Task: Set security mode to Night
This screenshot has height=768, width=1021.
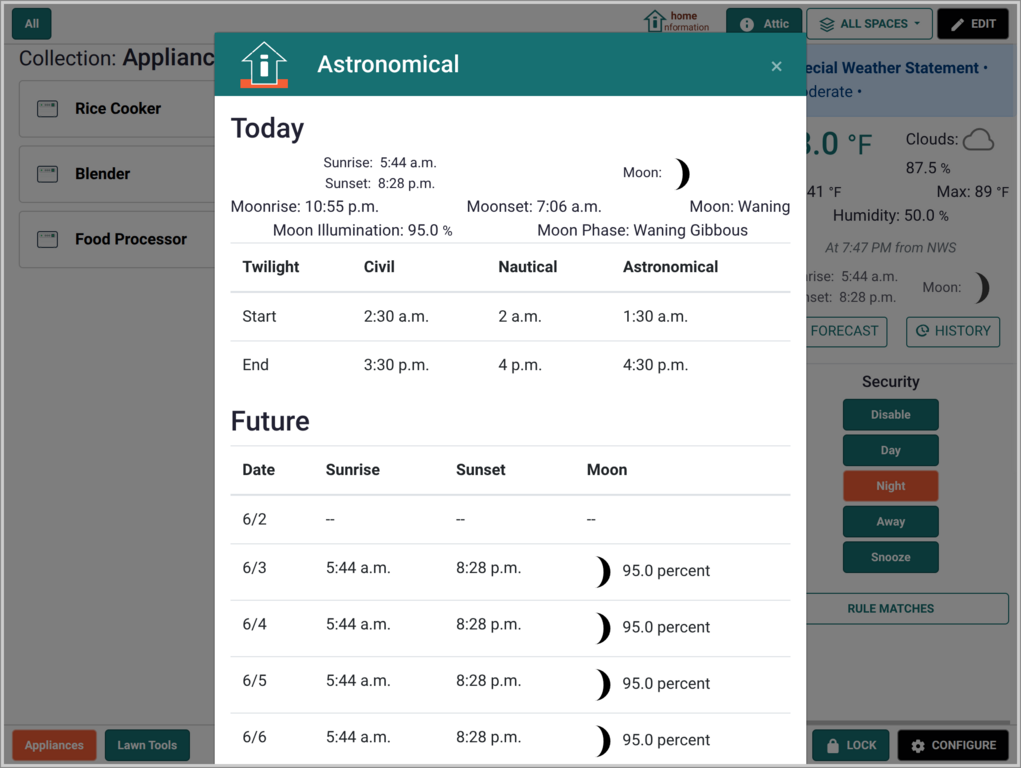Action: (x=890, y=486)
